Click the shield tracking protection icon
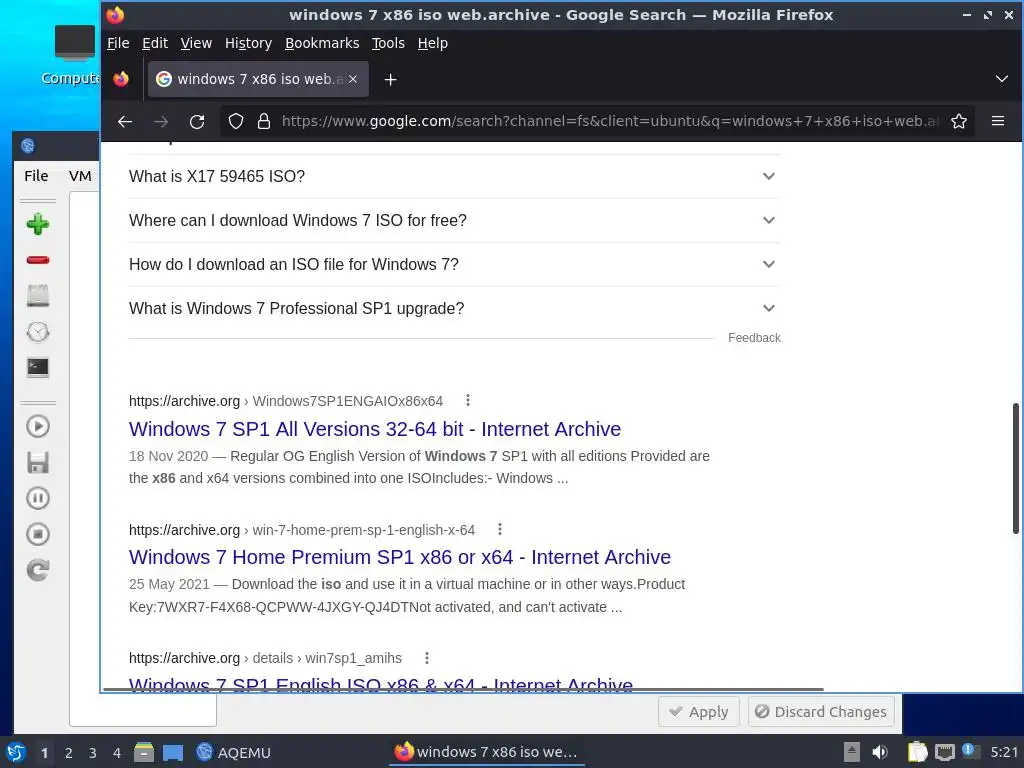Screen dimensions: 1024x768 coord(236,121)
